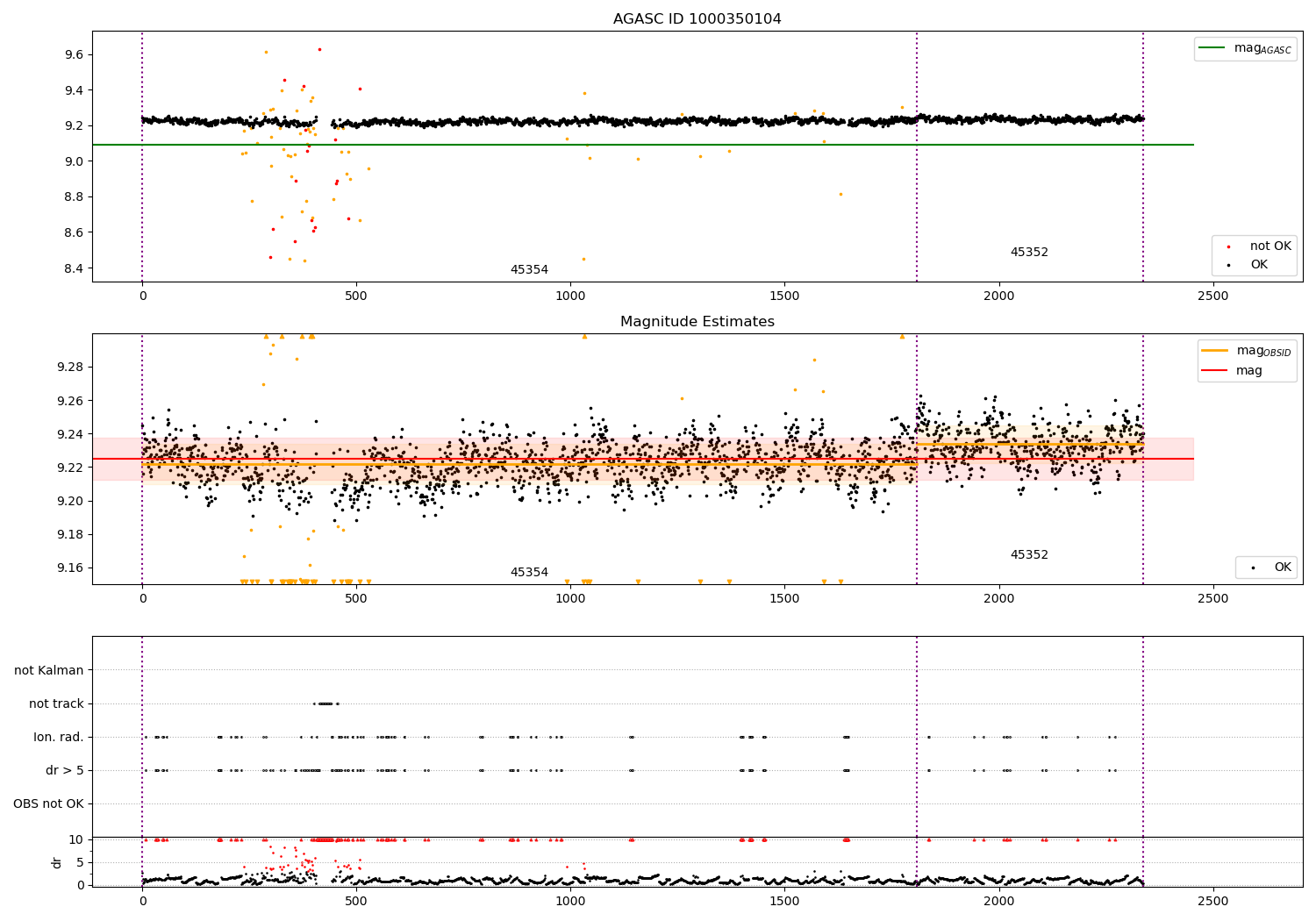Click the 'not track' data points cluster
This screenshot has height=921, width=1316.
[x=325, y=703]
